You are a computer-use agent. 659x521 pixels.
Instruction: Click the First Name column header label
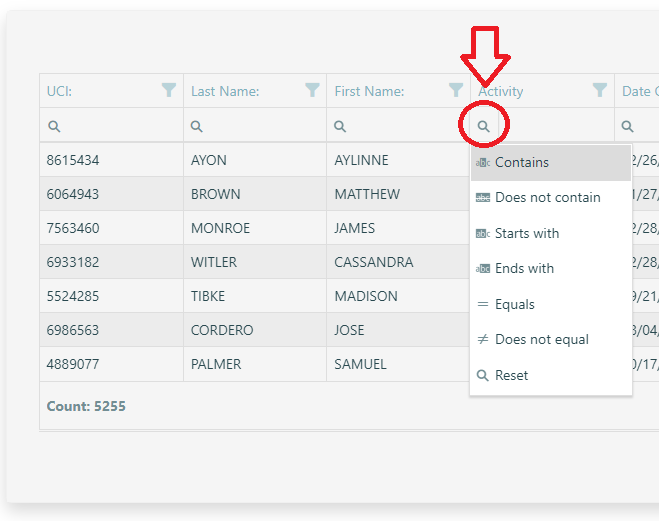(369, 91)
